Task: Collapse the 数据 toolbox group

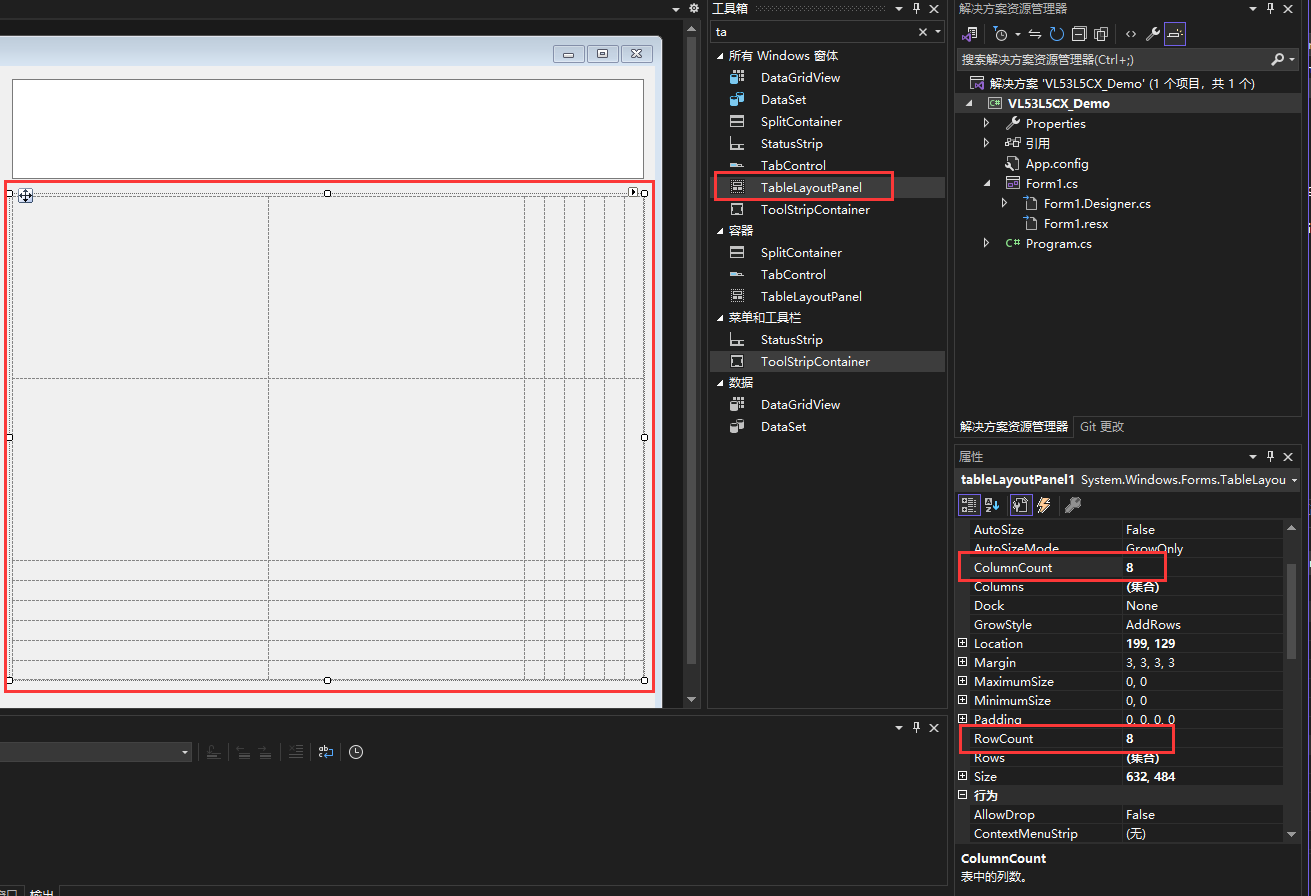Action: [x=719, y=383]
